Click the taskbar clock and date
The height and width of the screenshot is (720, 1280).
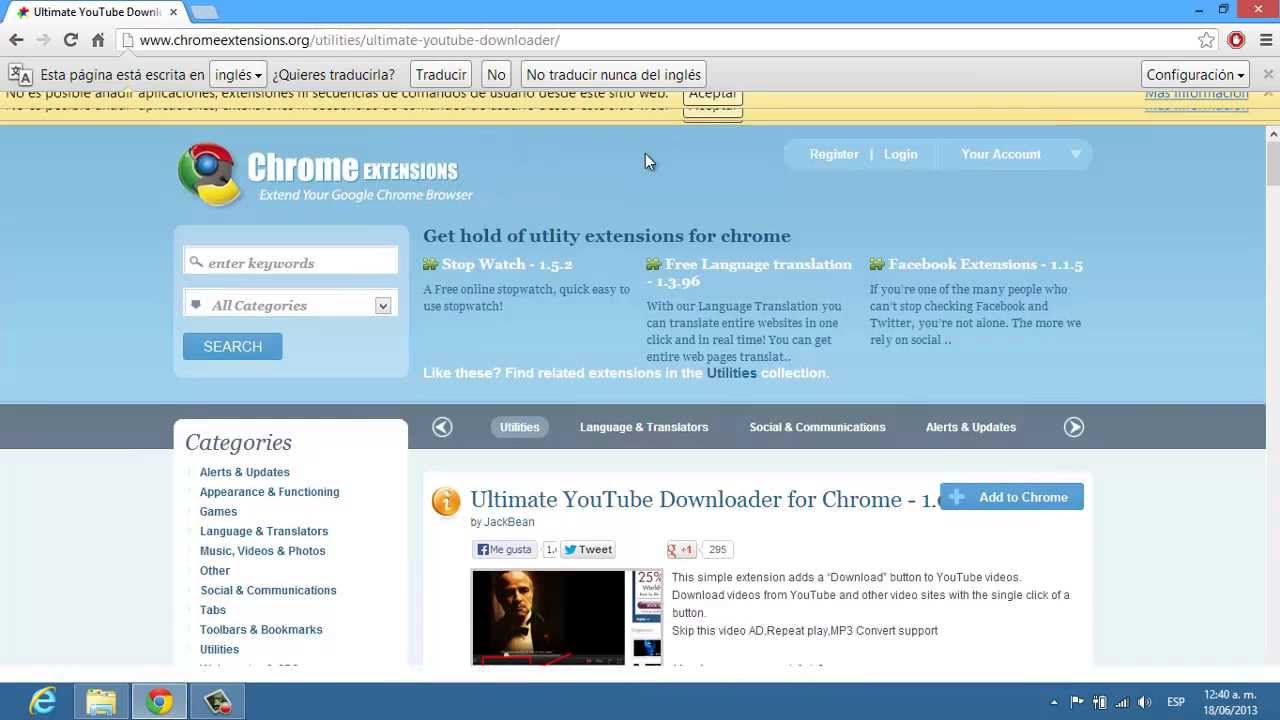[x=1229, y=702]
